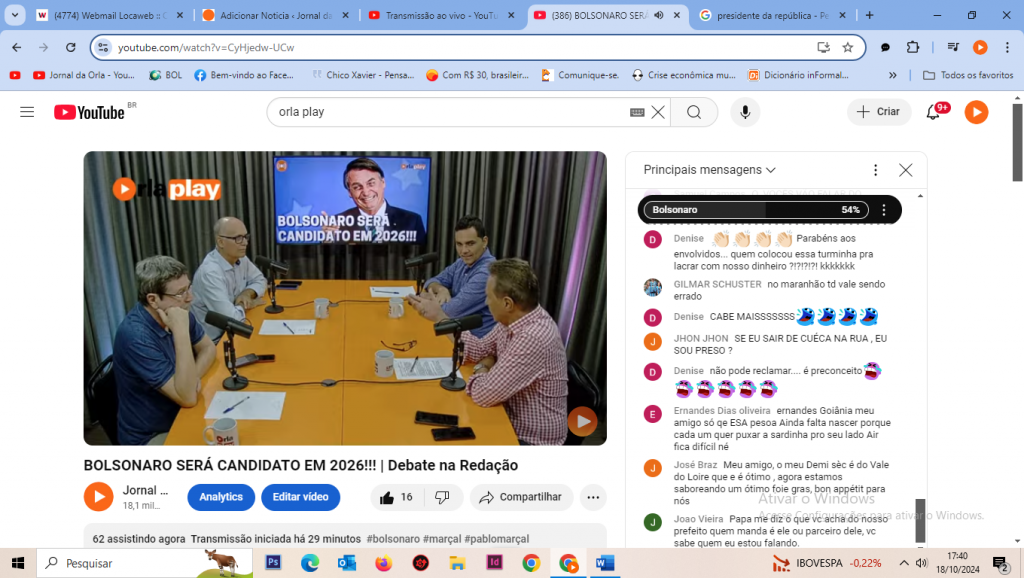Click the Editar vídeo button
The width and height of the screenshot is (1024, 578).
pos(300,497)
